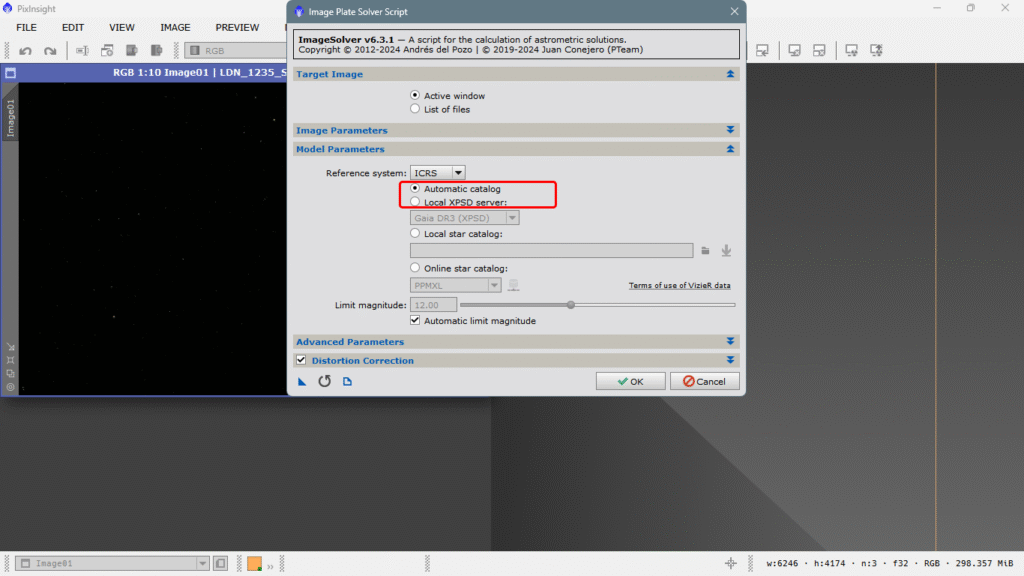Click the local star catalog path field

(x=551, y=251)
